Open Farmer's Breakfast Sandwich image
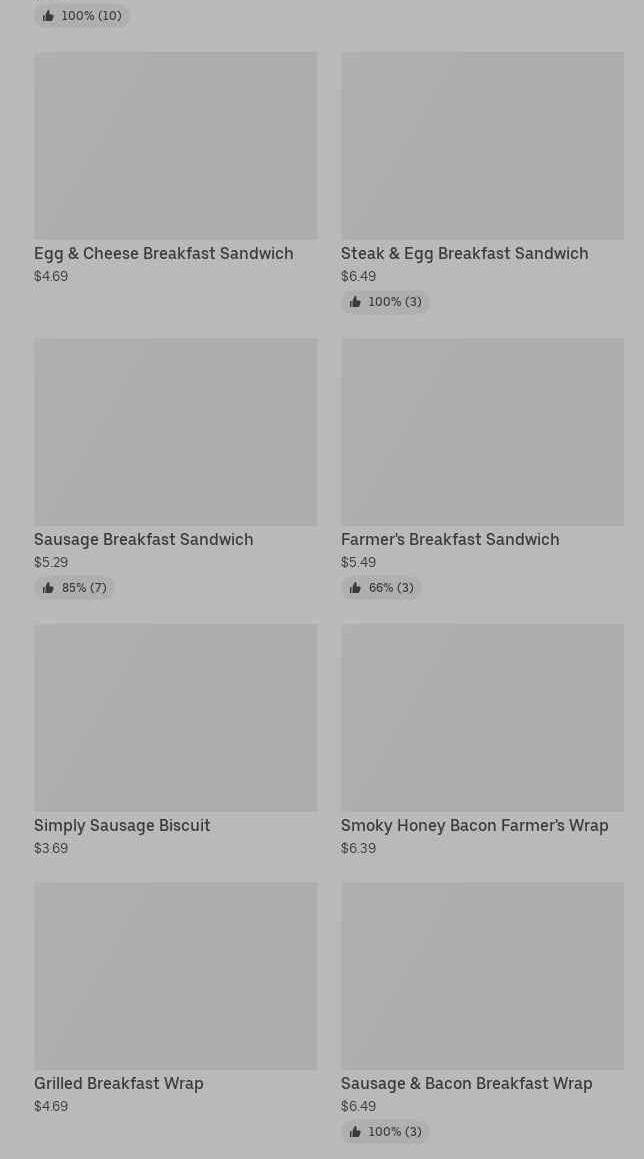 tap(482, 432)
